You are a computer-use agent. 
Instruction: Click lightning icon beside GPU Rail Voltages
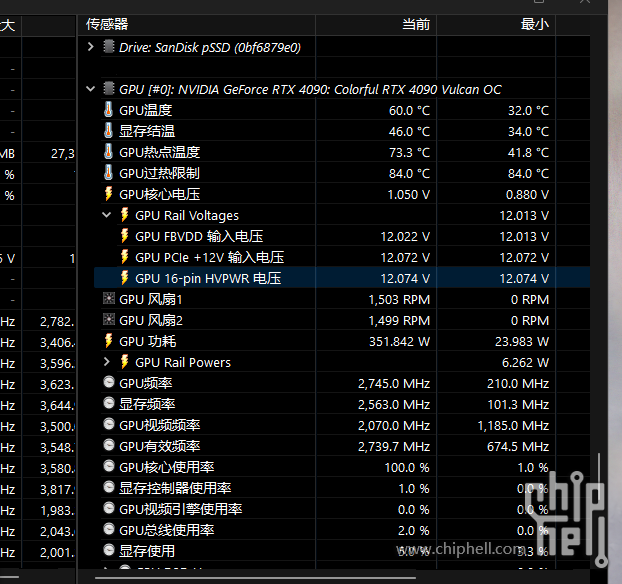[124, 215]
